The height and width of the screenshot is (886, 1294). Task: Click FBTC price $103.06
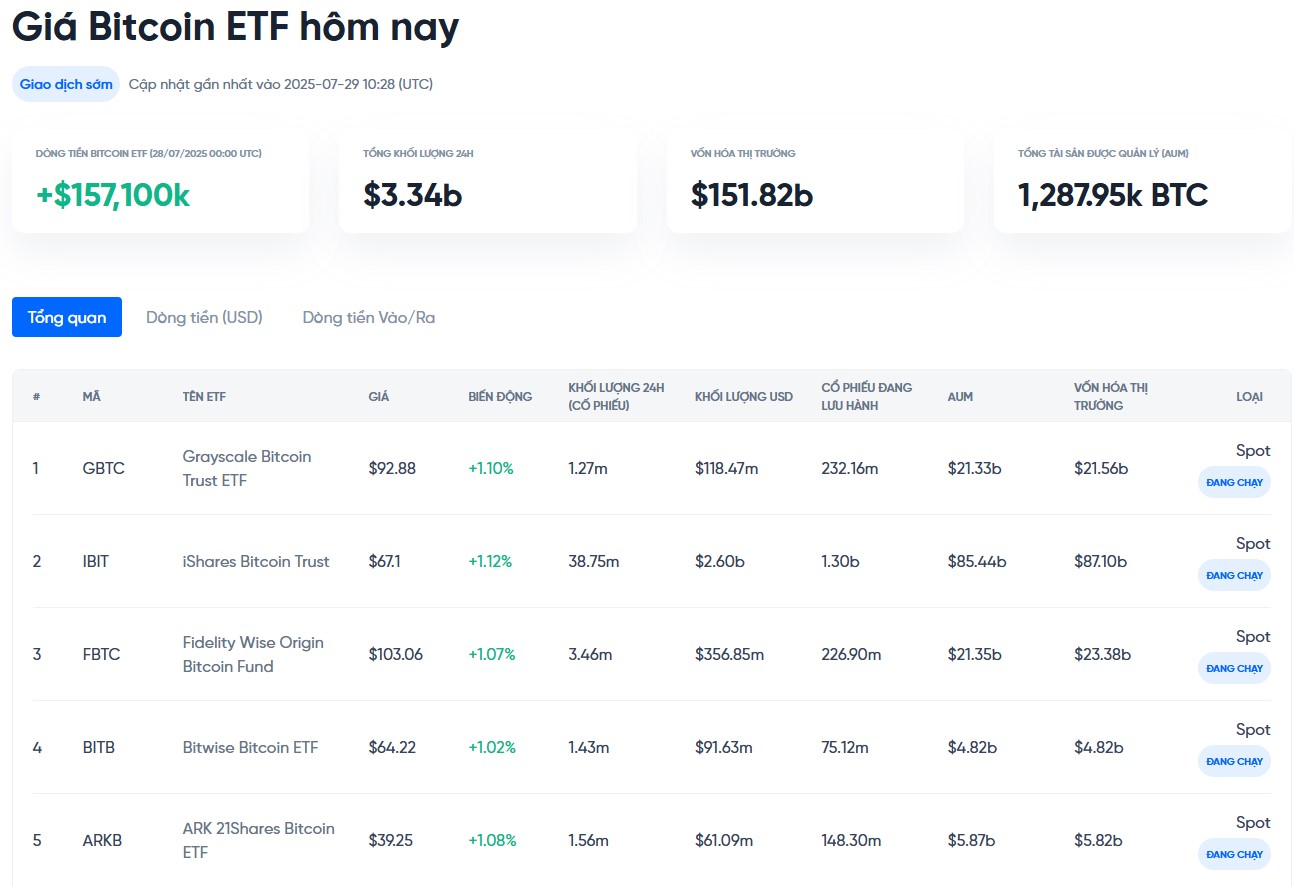(x=395, y=654)
